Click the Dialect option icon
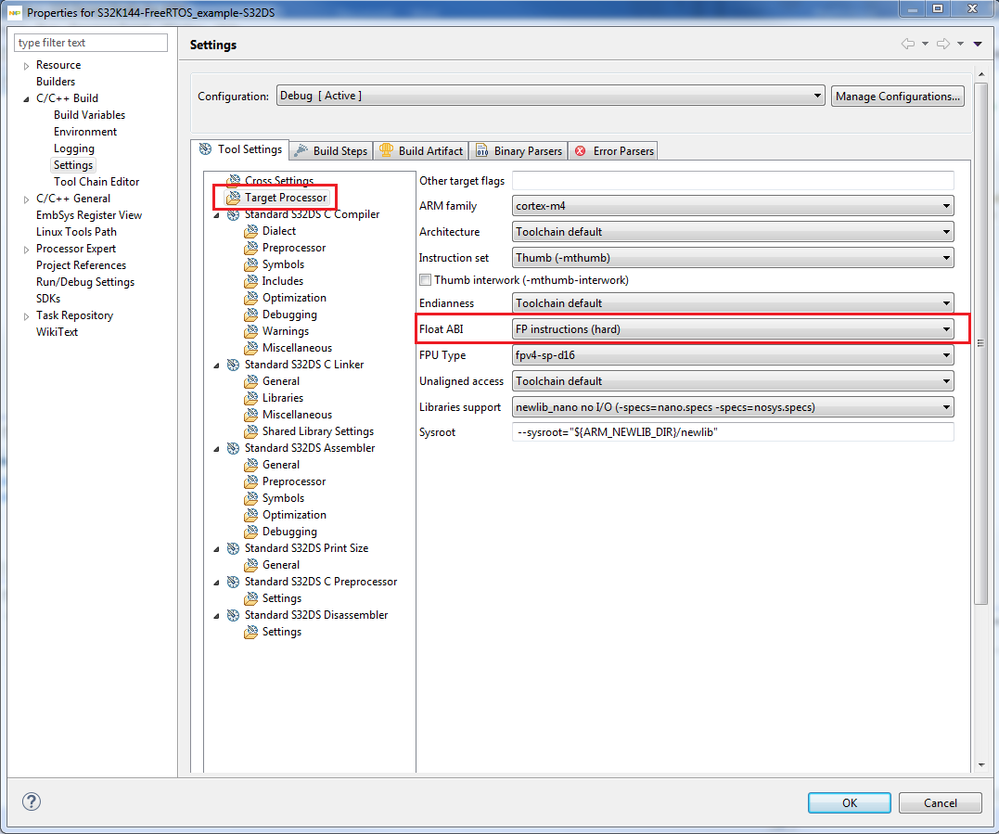The height and width of the screenshot is (834, 999). (251, 231)
